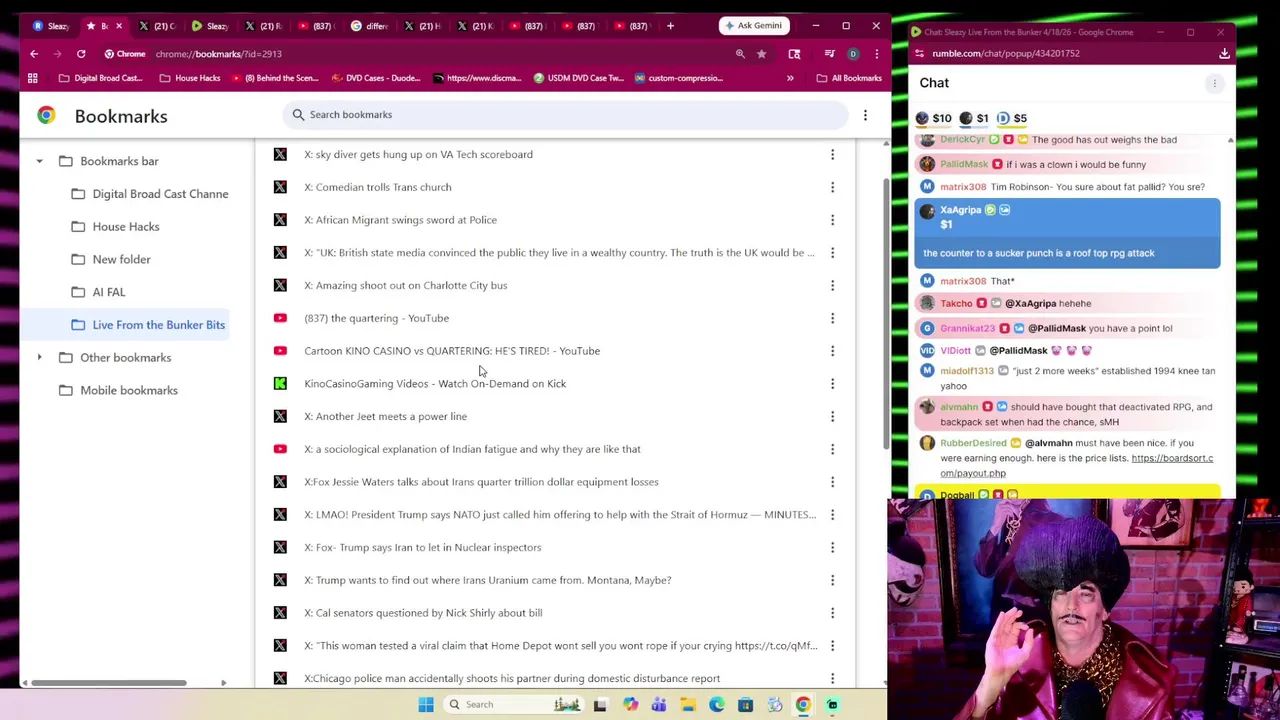Open File Explorer from the taskbar
Viewport: 1280px width, 720px height.
(688, 704)
